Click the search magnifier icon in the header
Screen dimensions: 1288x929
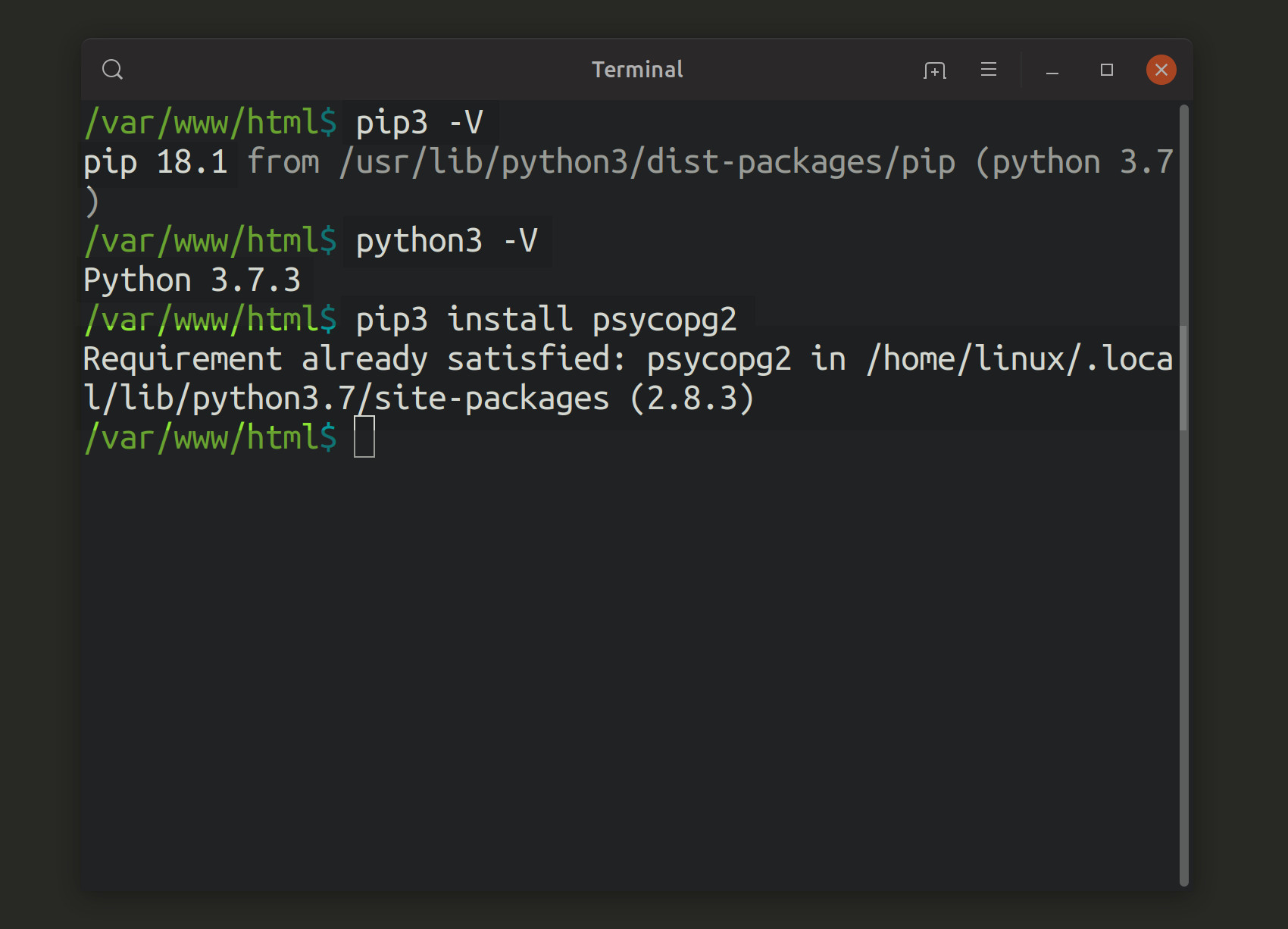tap(112, 70)
